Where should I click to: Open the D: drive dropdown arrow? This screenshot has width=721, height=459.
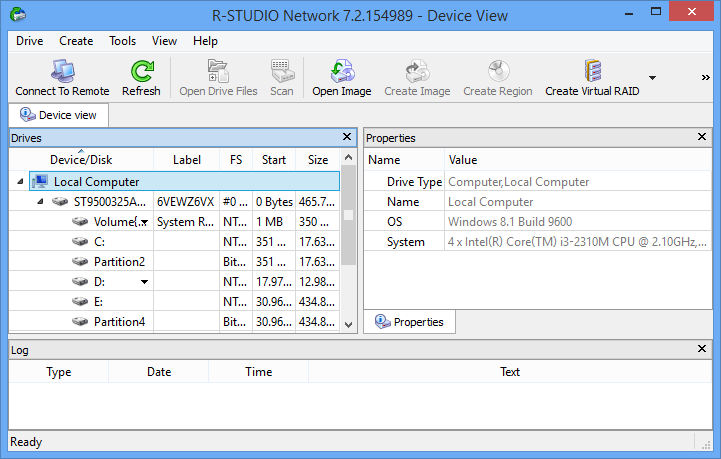tap(144, 282)
